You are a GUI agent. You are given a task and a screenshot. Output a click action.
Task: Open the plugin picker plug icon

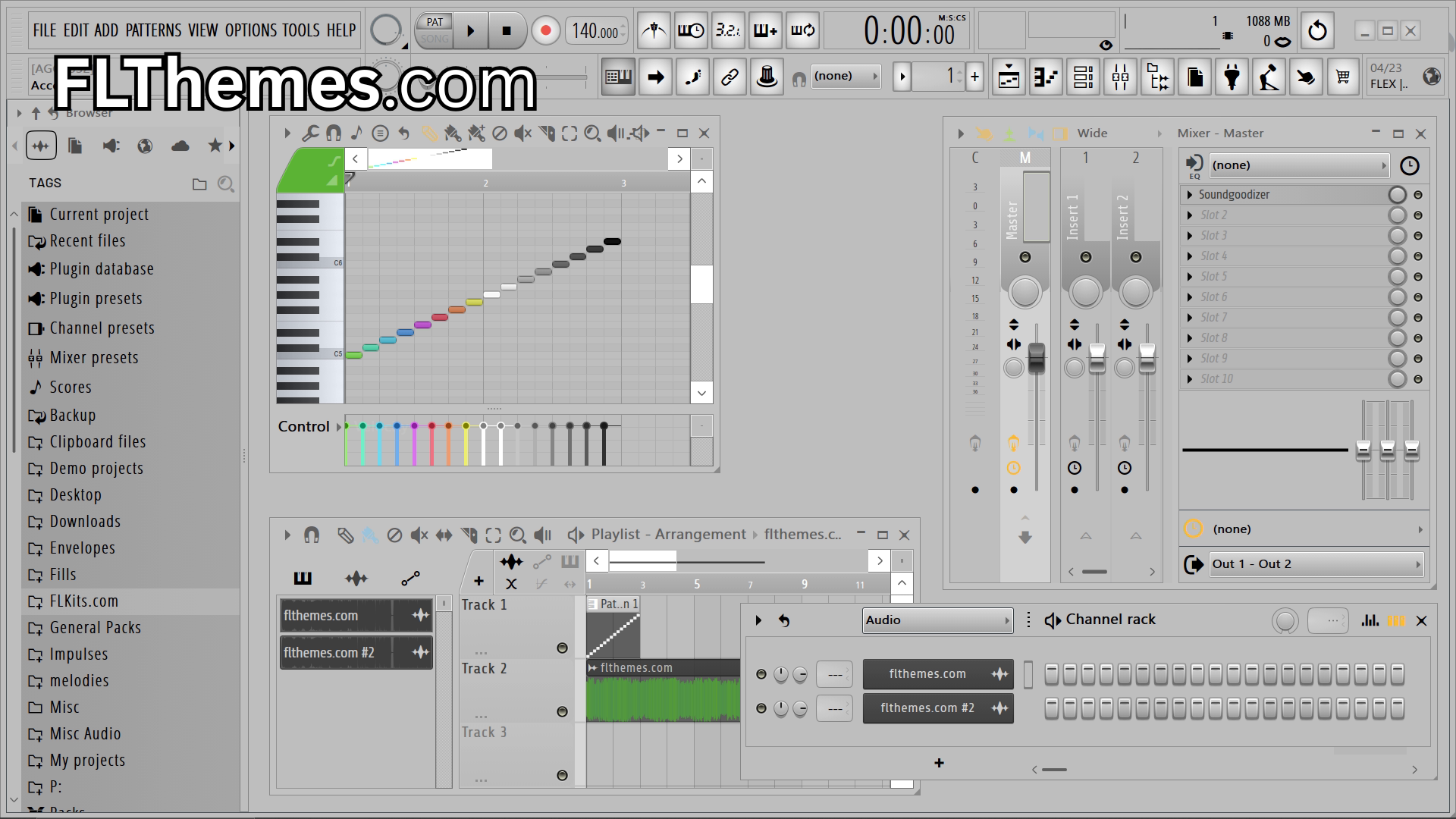1232,77
